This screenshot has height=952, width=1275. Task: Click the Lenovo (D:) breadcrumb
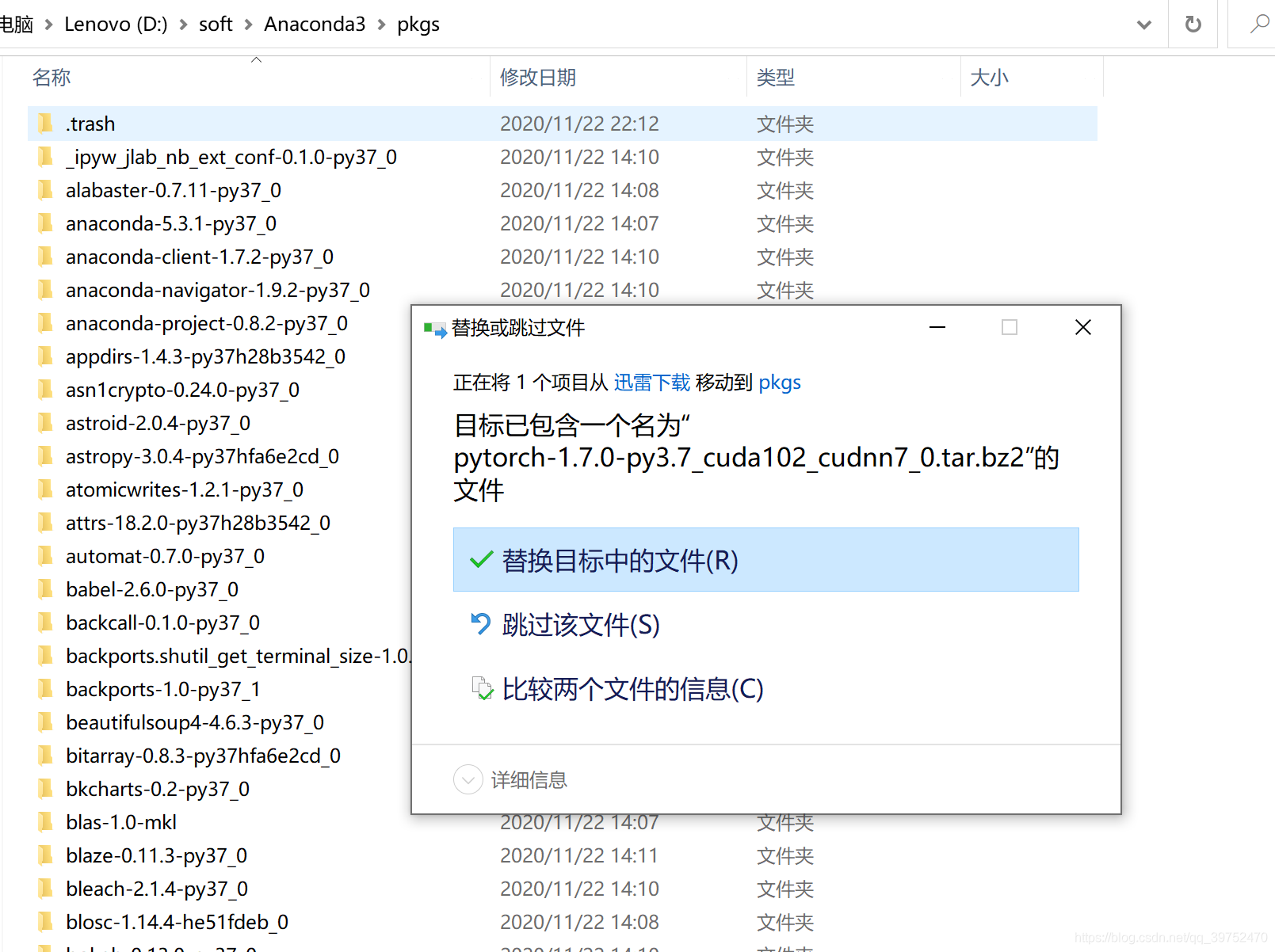116,25
